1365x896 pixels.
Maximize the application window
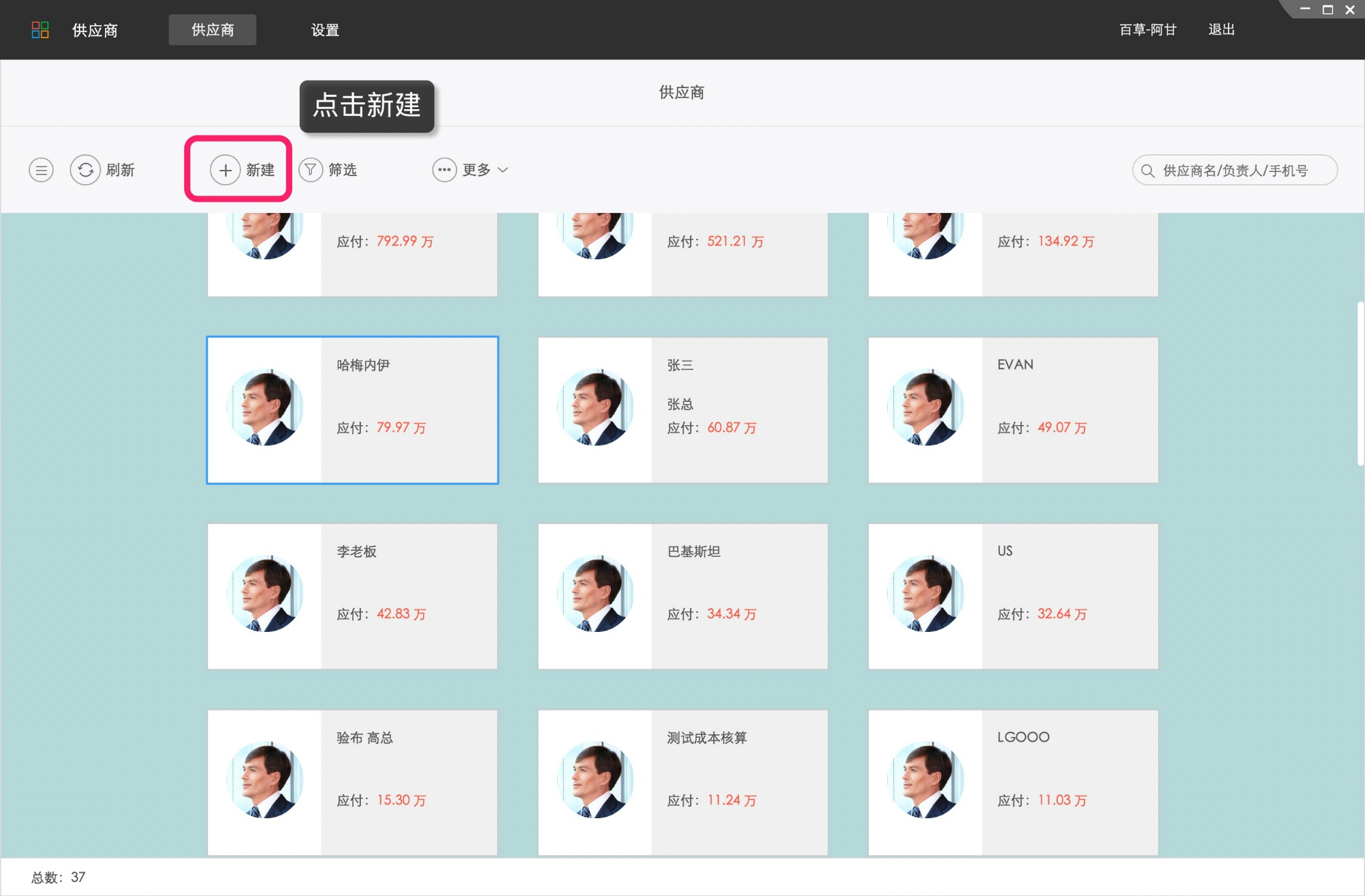pyautogui.click(x=1327, y=10)
